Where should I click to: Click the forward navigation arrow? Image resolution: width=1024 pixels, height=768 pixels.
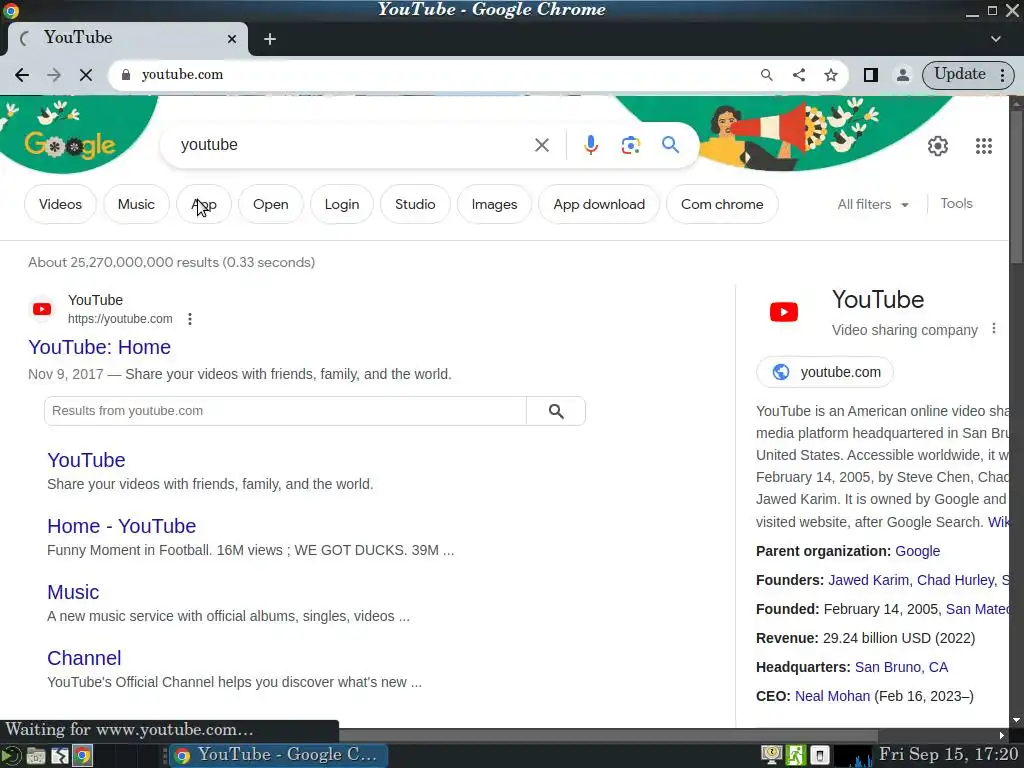point(54,75)
